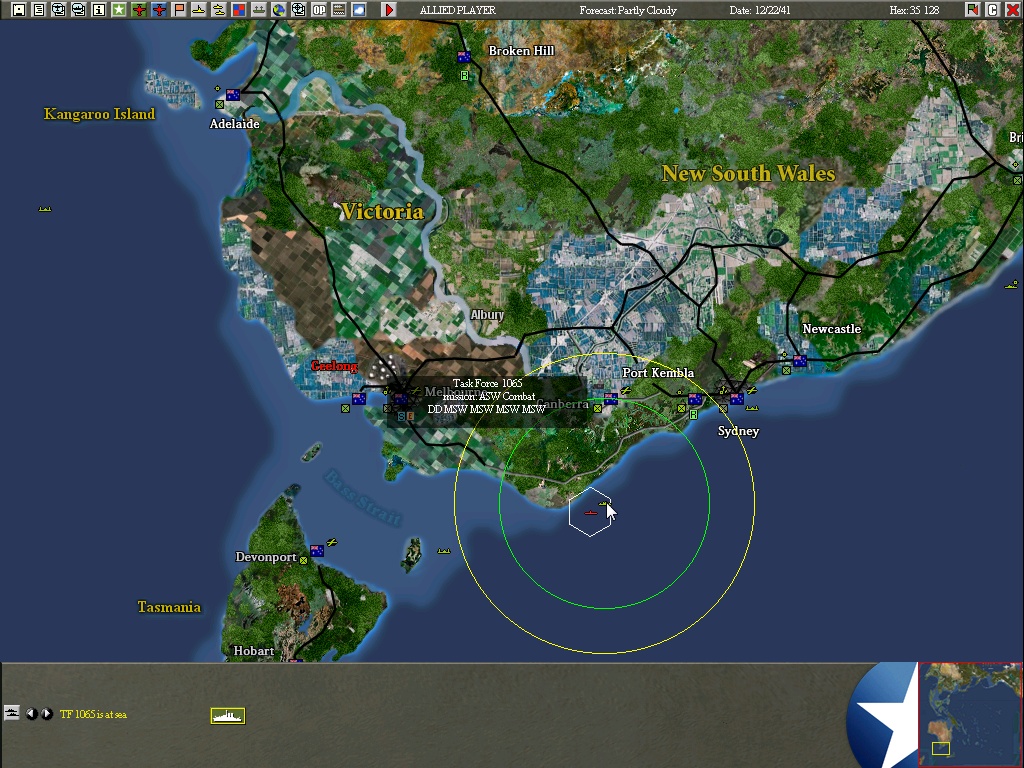
Task: Click the red end-turn arrow
Action: point(389,10)
